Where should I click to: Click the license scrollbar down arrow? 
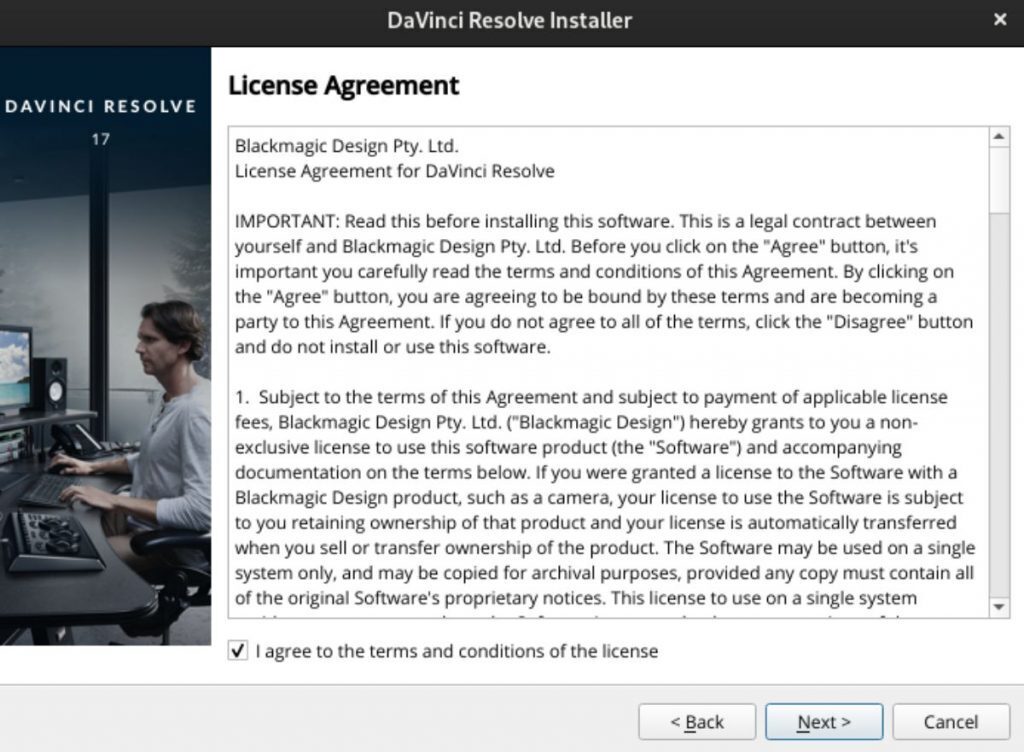[x=999, y=606]
